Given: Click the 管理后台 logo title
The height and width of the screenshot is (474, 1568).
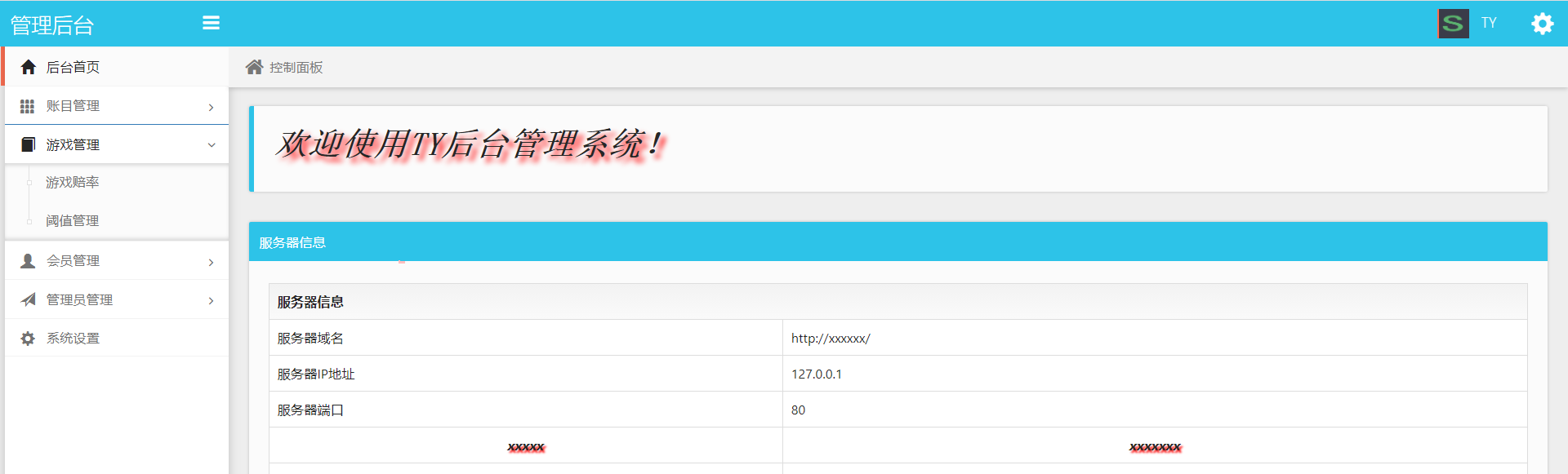Looking at the screenshot, I should (52, 25).
